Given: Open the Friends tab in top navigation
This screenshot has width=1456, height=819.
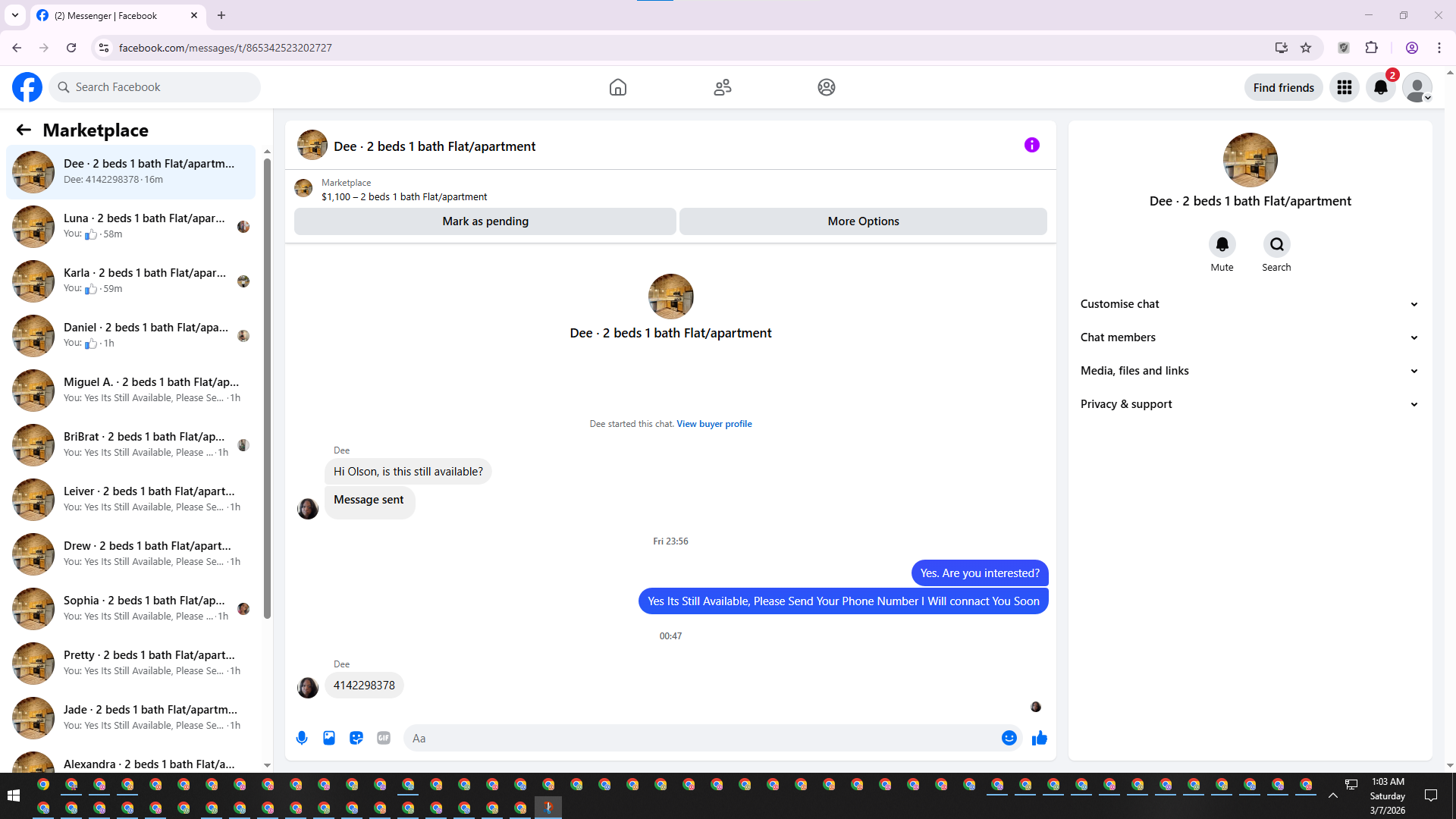Looking at the screenshot, I should (722, 87).
